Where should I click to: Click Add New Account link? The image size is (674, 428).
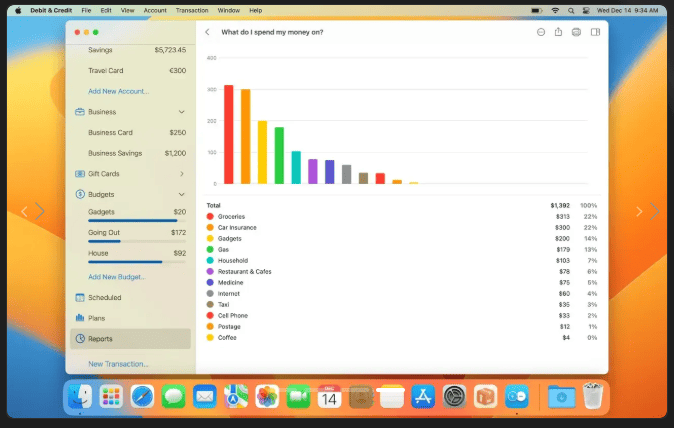119,91
